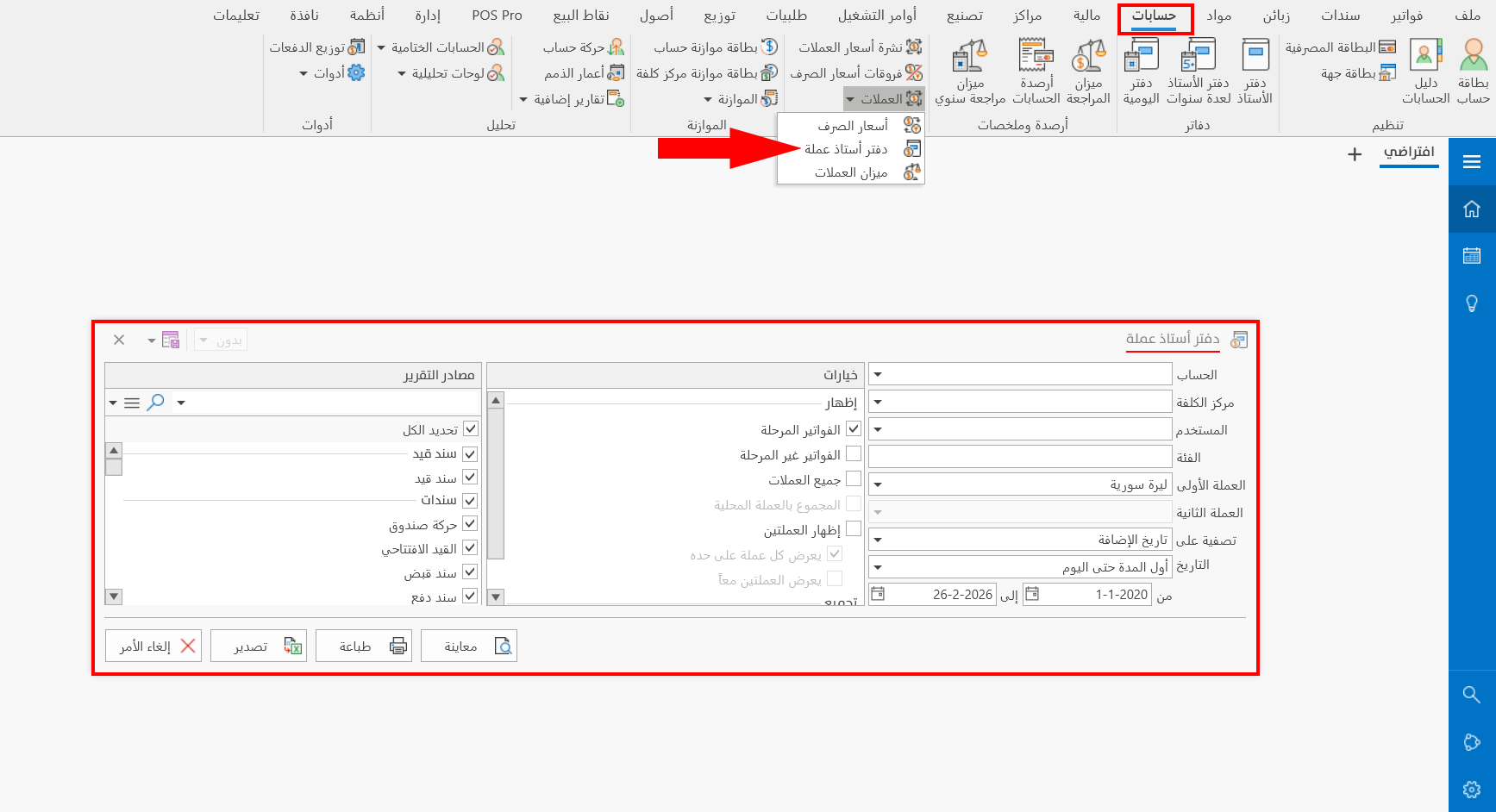Expand لوحات تحليلية dropdown

point(451,73)
